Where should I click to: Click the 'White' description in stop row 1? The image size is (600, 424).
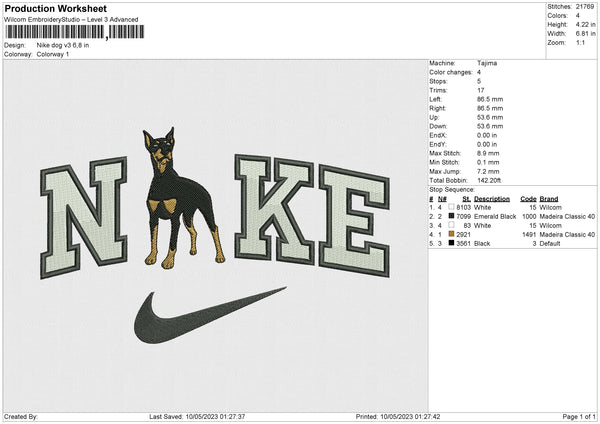point(482,207)
